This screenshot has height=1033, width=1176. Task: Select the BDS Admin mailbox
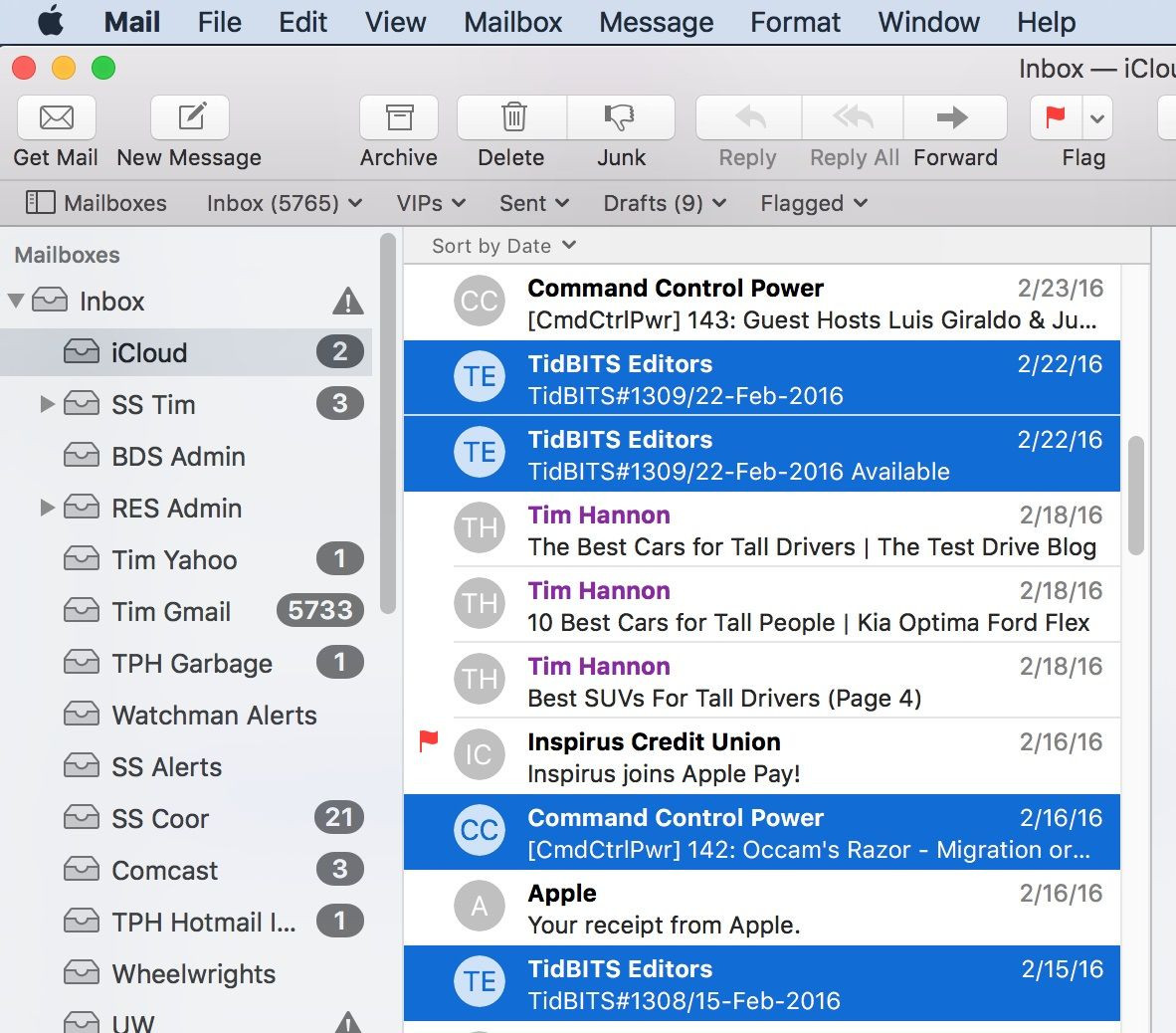[x=186, y=456]
